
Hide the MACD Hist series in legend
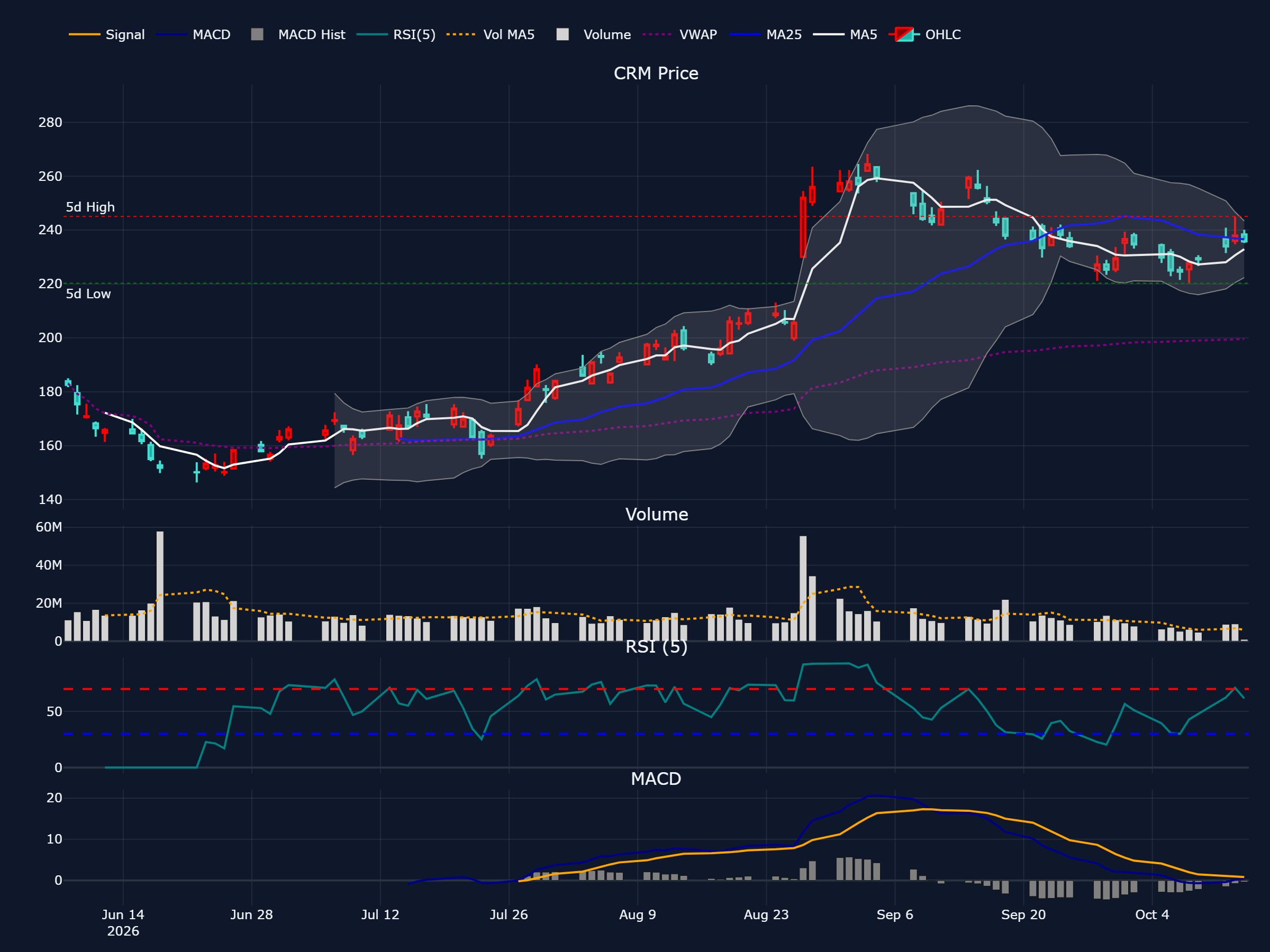298,34
